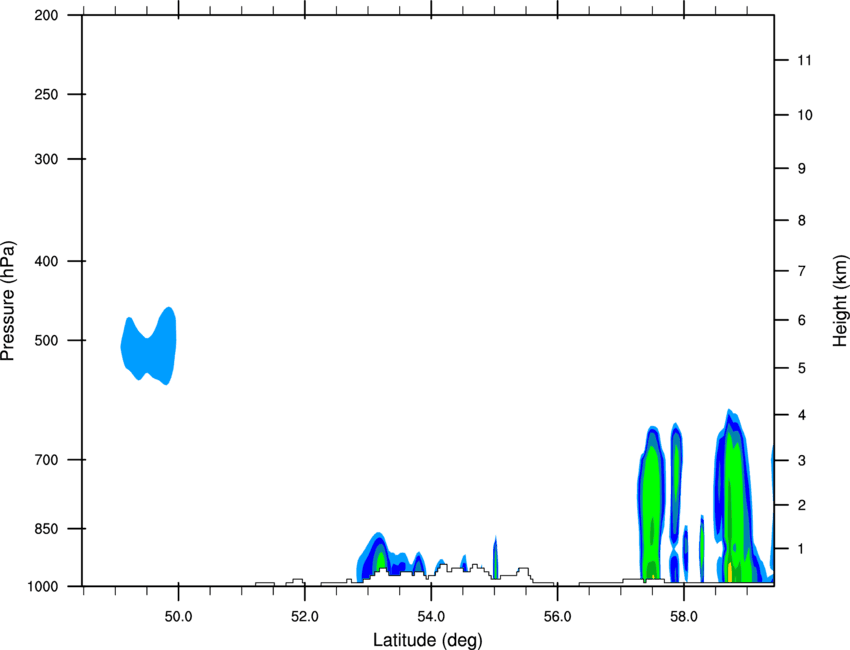Click the 56.0 latitude tick label

coord(557,617)
